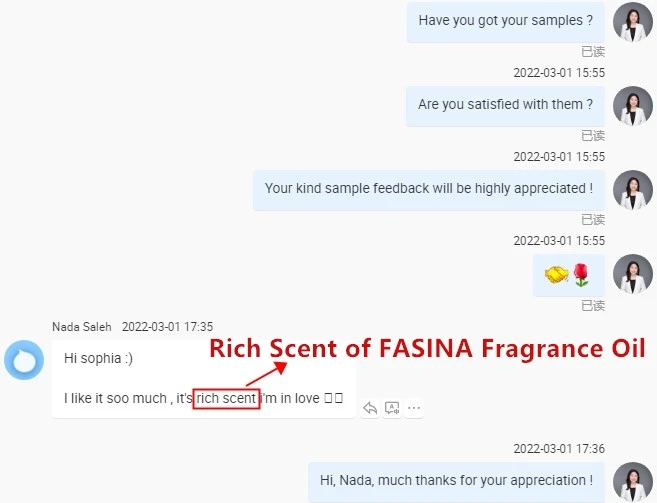Click the red-boxed 'rich scent' text
The width and height of the screenshot is (657, 503).
pyautogui.click(x=227, y=399)
